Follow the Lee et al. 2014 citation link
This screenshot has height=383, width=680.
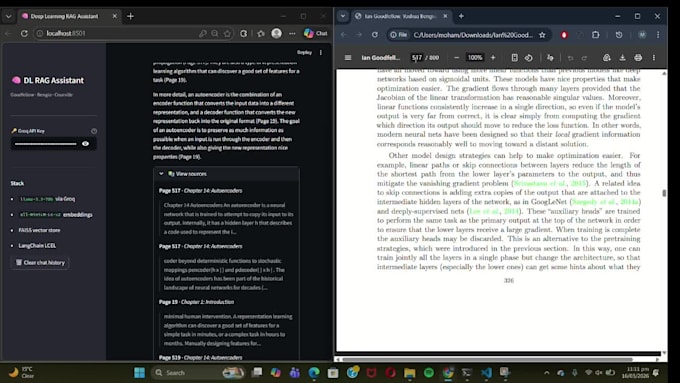[x=494, y=211]
